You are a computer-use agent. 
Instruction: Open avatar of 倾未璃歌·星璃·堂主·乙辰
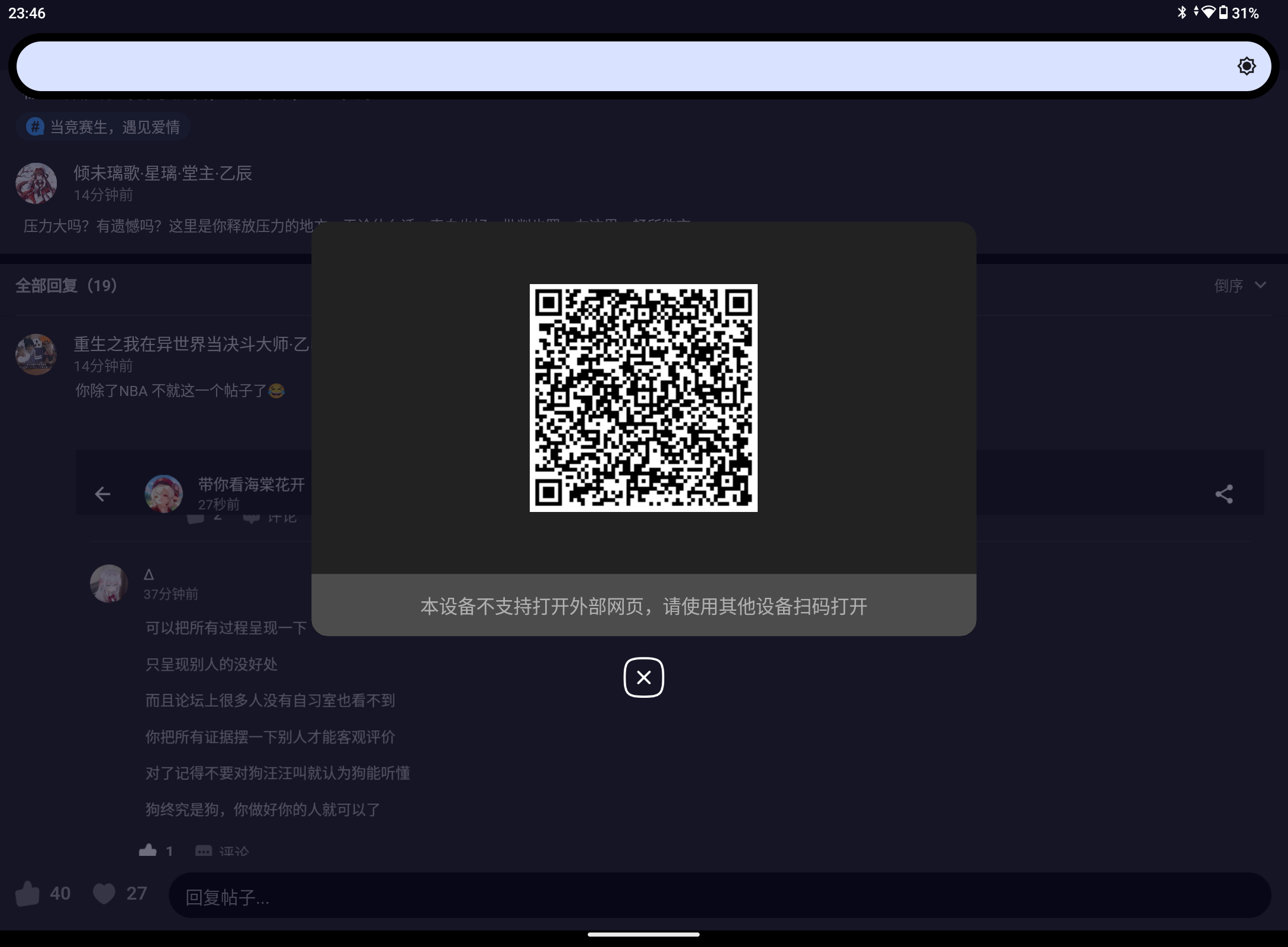click(x=36, y=183)
